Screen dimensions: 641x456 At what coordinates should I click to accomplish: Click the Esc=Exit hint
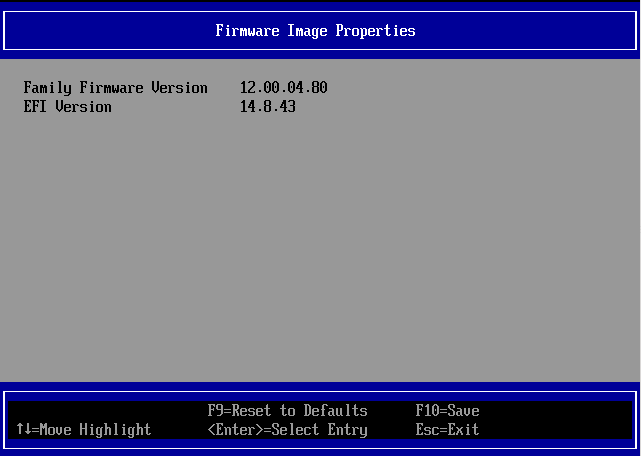(x=447, y=430)
